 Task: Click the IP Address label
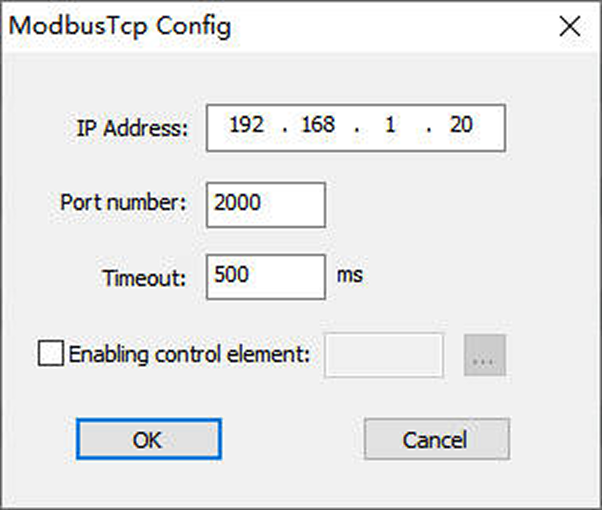tap(132, 129)
